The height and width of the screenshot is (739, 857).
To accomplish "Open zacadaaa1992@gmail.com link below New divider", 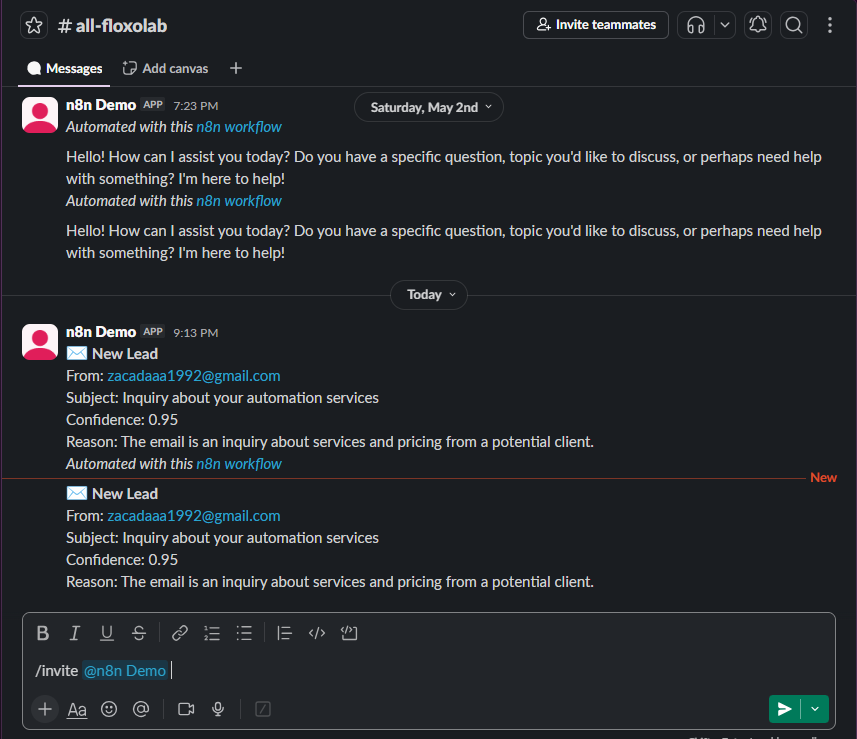I will pyautogui.click(x=193, y=516).
